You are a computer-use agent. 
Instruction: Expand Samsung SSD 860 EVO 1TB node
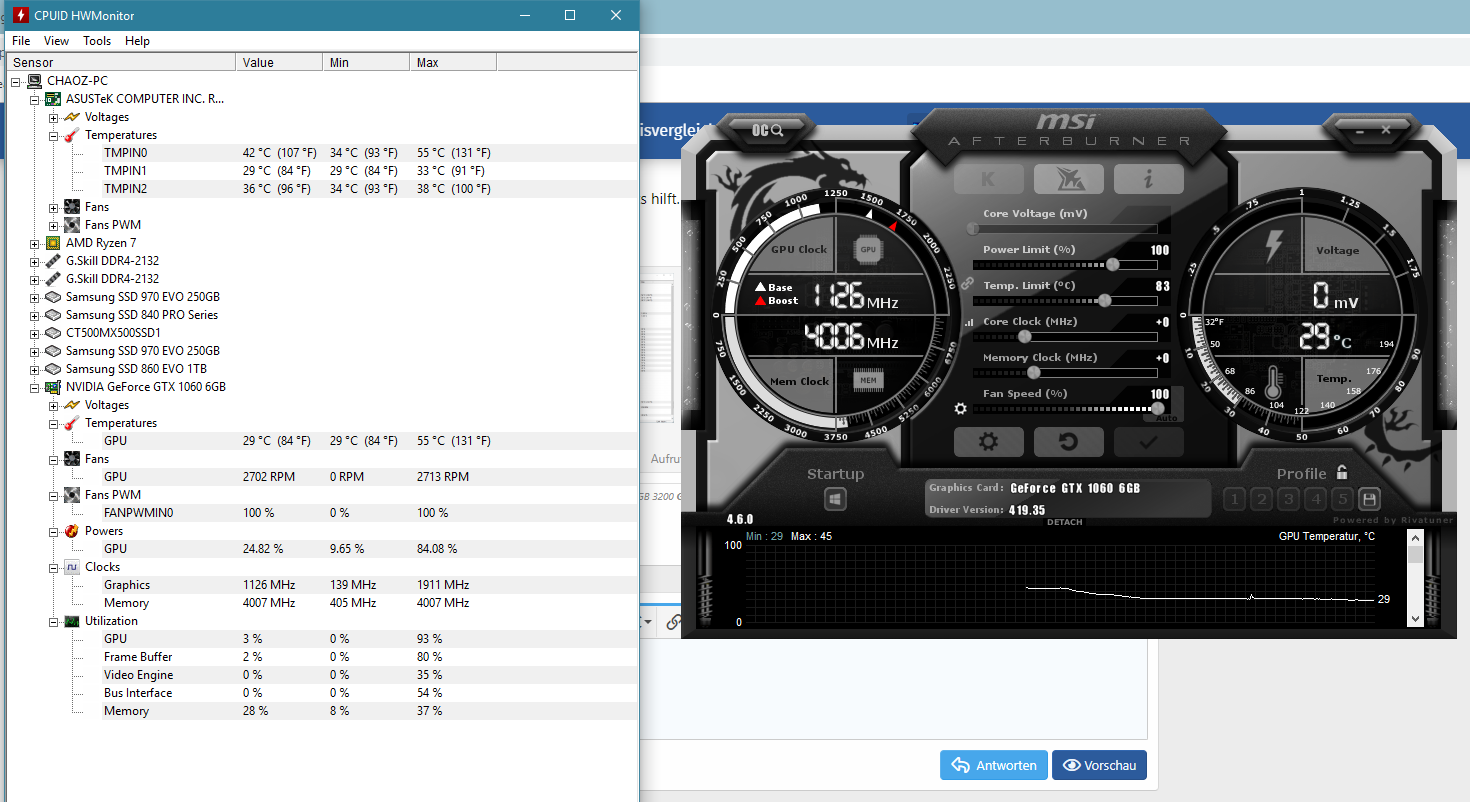(x=35, y=369)
